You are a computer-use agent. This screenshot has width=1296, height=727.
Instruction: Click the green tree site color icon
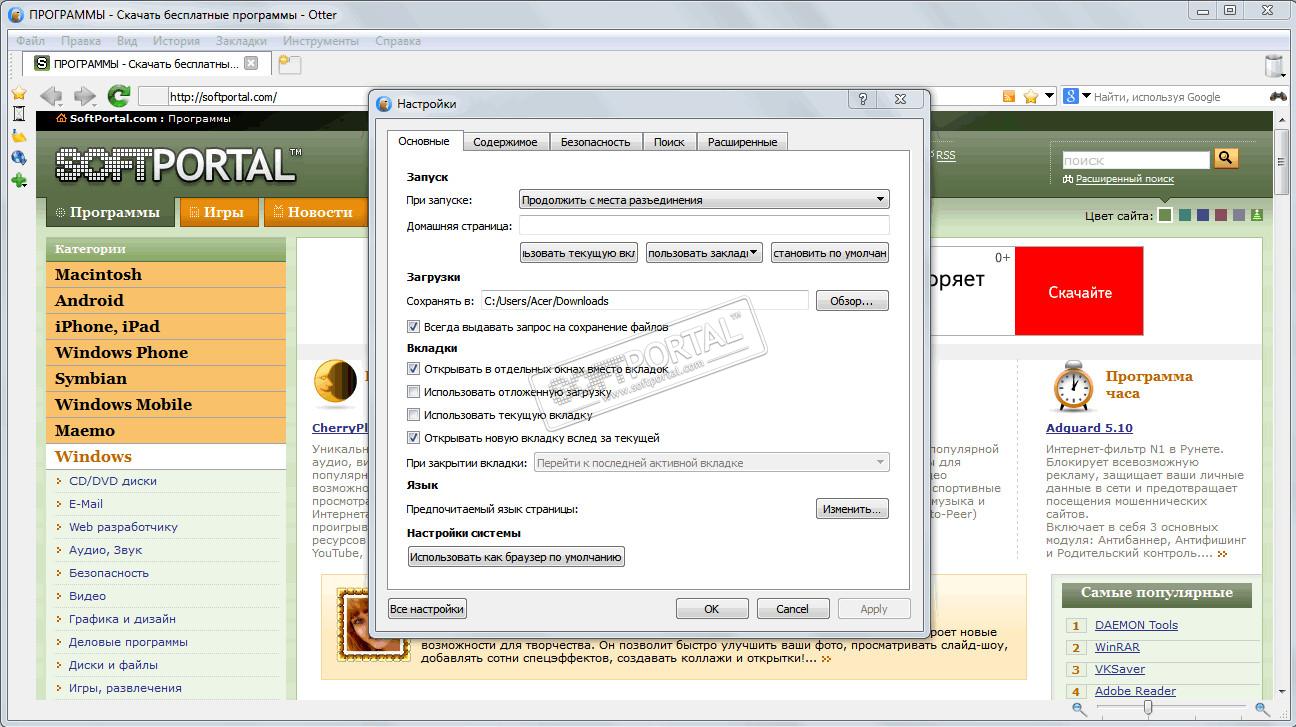(x=1257, y=215)
